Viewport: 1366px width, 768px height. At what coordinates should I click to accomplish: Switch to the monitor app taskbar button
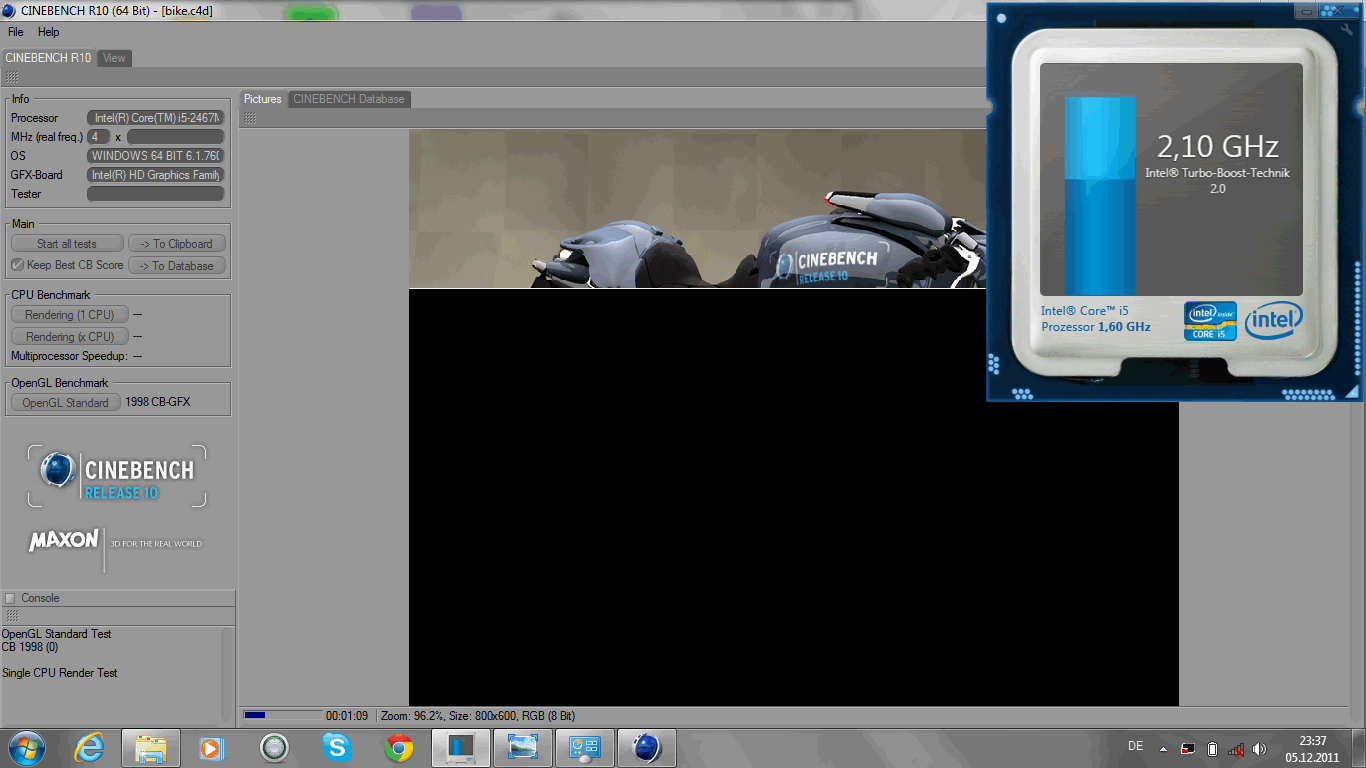point(461,748)
